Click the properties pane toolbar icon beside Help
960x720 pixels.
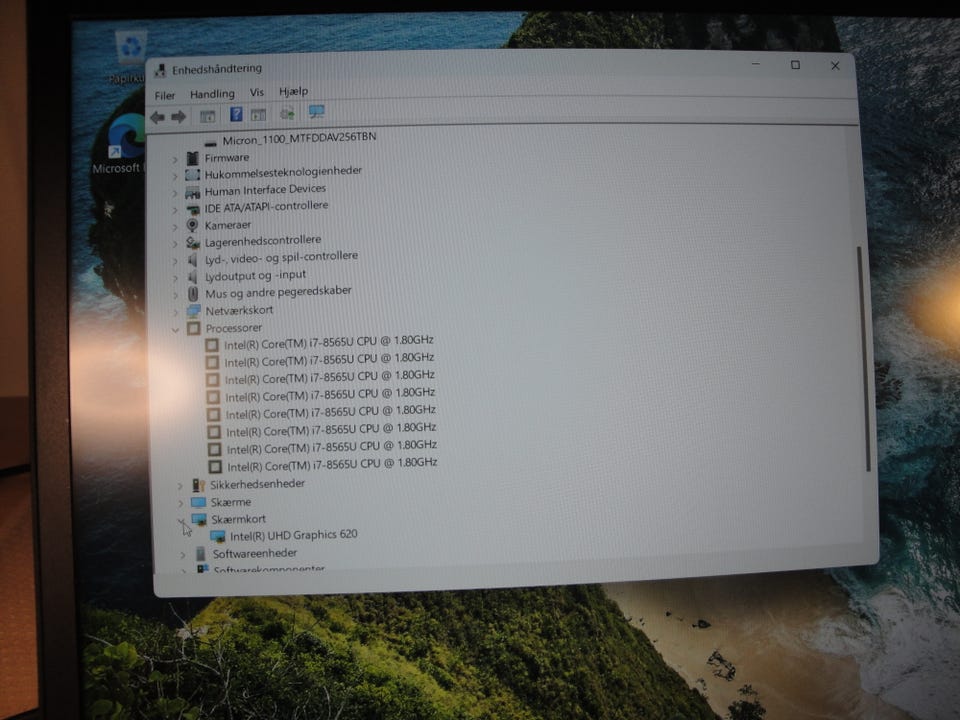pyautogui.click(x=258, y=114)
